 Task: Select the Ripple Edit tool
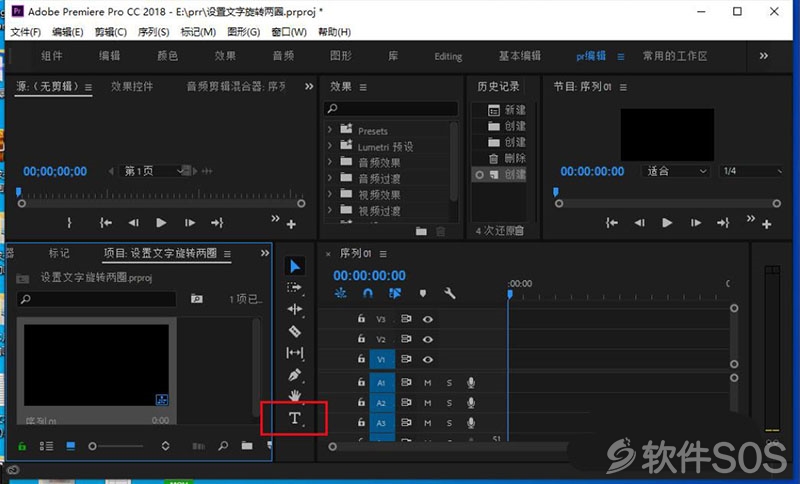[294, 309]
